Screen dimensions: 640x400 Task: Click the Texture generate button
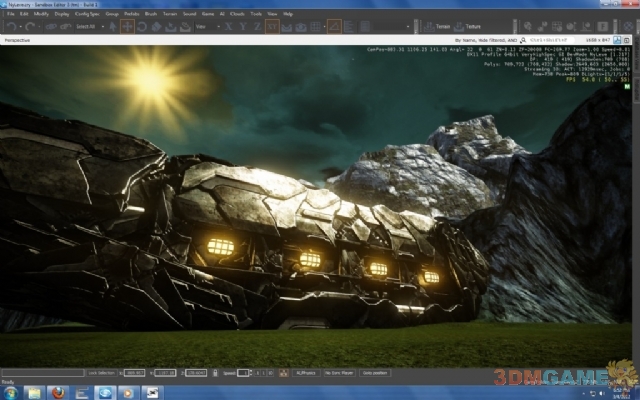468,27
